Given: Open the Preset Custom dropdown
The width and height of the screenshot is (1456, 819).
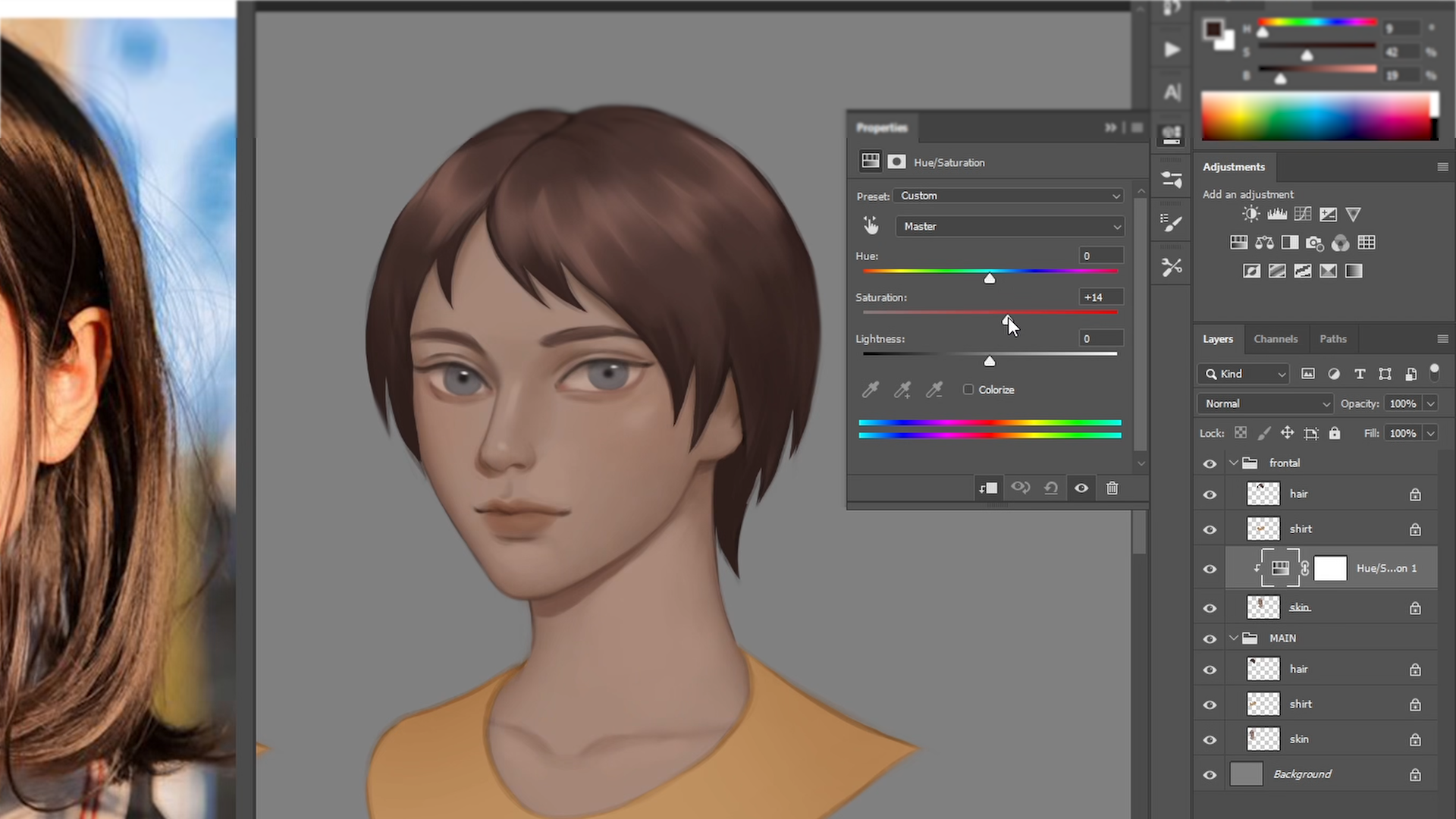Looking at the screenshot, I should [x=1009, y=196].
